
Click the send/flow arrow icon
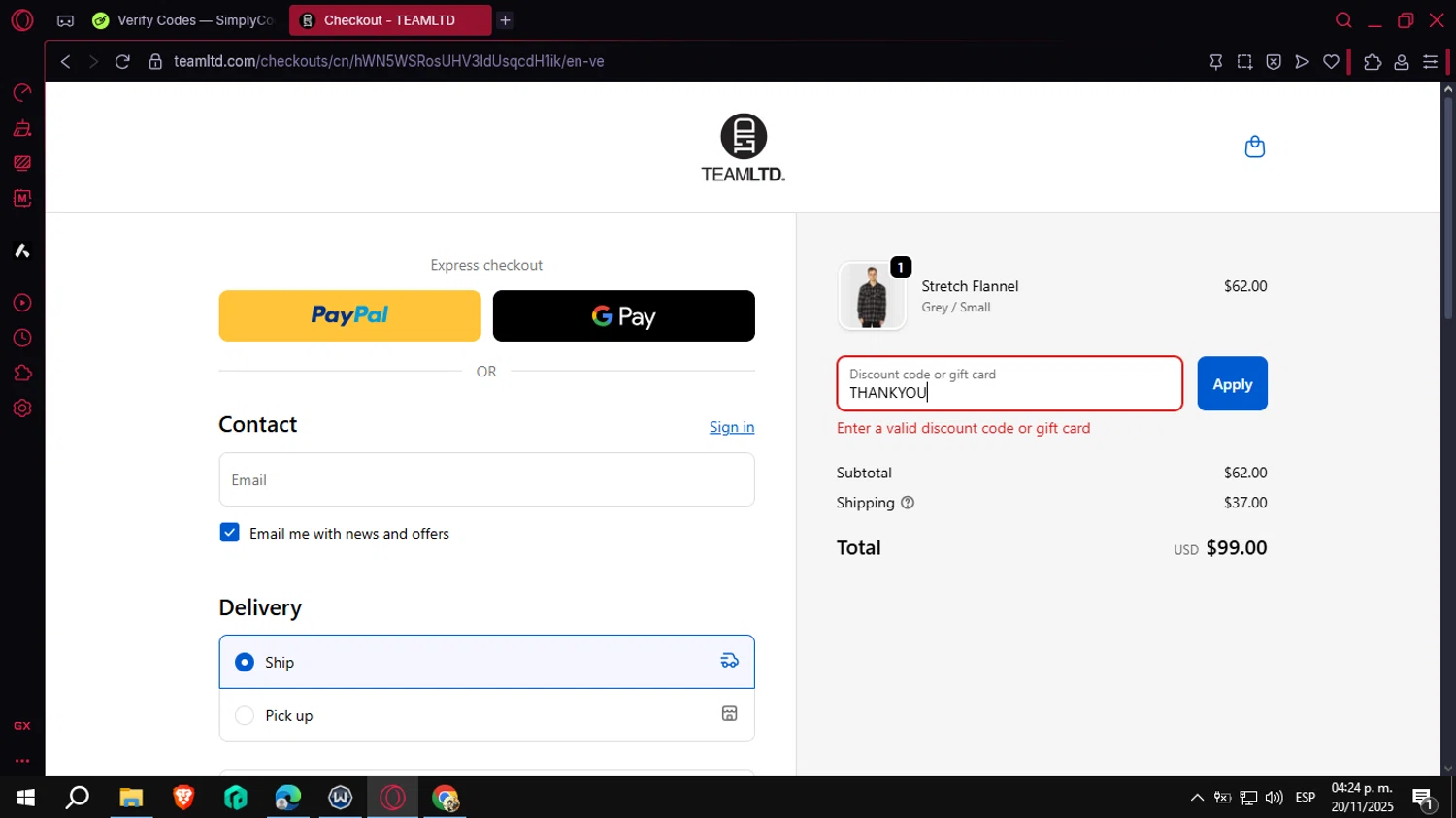coord(1303,61)
